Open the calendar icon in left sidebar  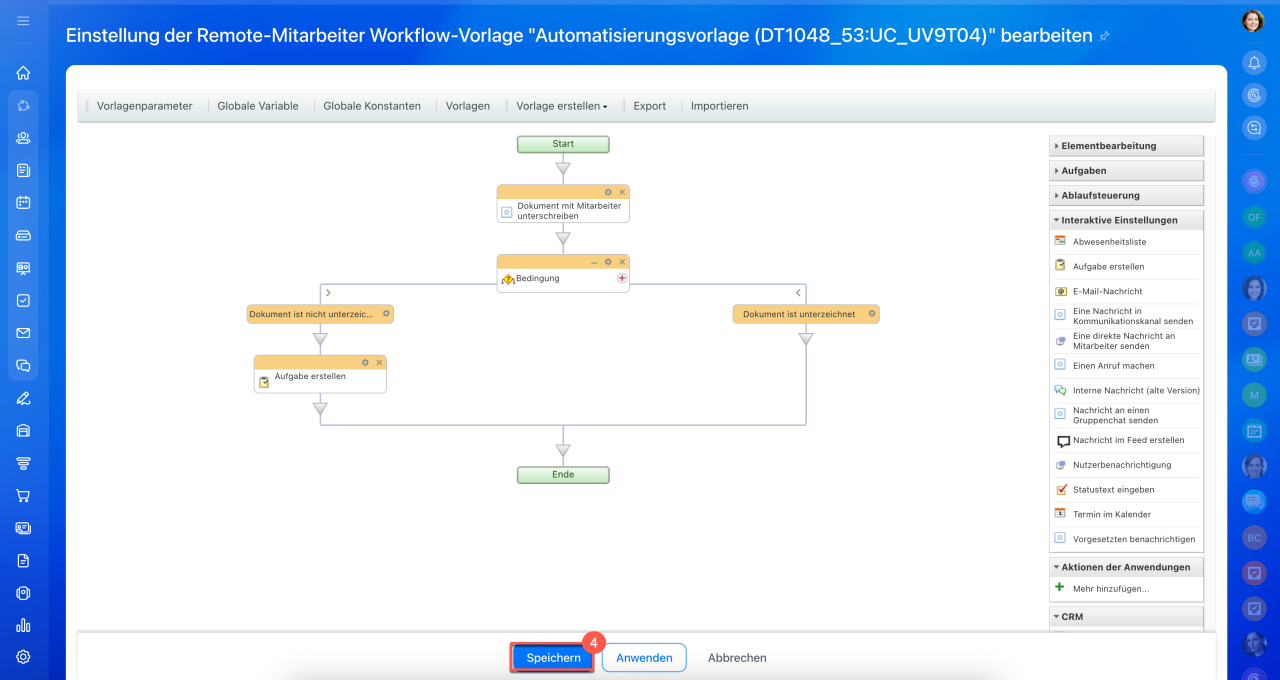tap(23, 202)
